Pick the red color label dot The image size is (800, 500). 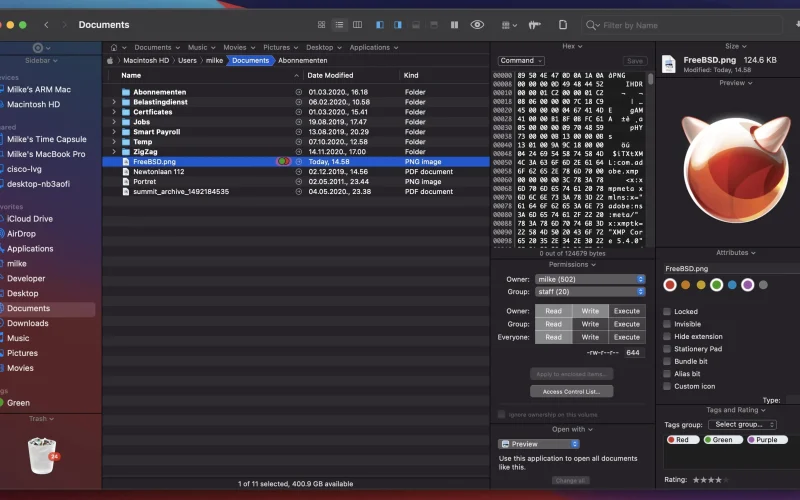[x=670, y=285]
